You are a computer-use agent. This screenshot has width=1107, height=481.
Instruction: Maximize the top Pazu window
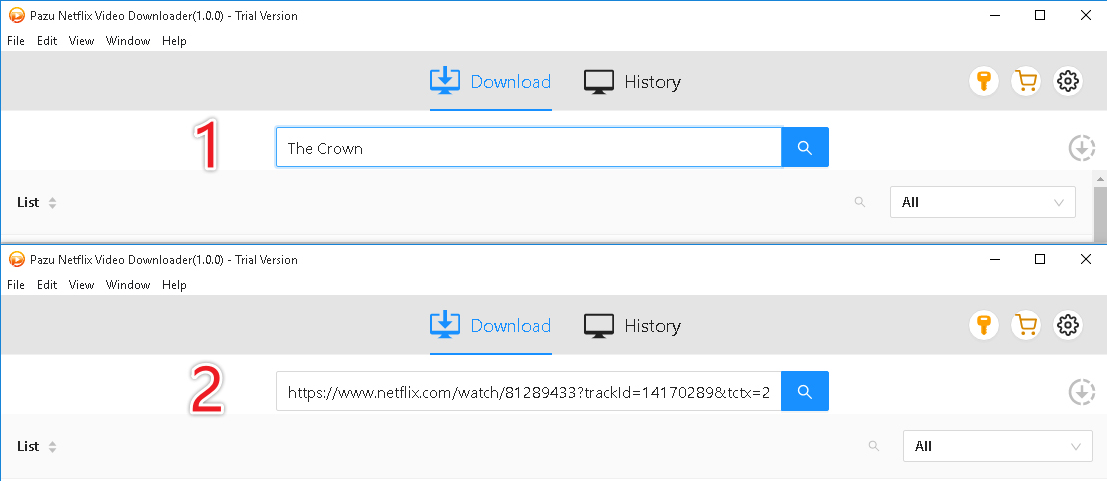(1040, 16)
